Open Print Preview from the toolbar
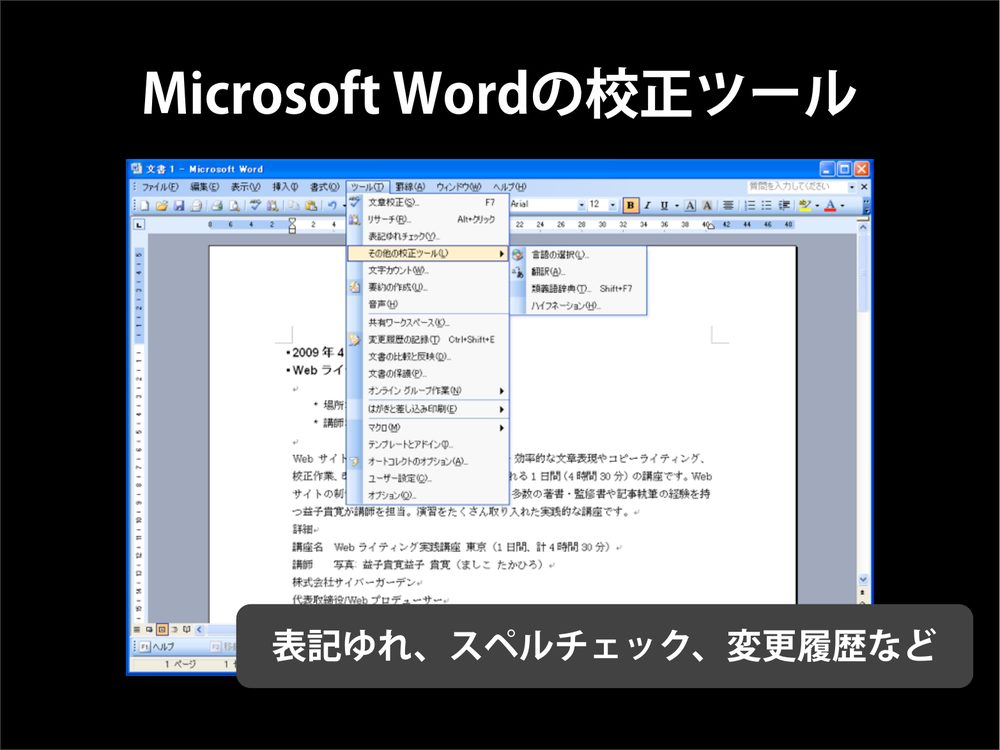Screen dimensions: 1000x750 click(x=235, y=205)
